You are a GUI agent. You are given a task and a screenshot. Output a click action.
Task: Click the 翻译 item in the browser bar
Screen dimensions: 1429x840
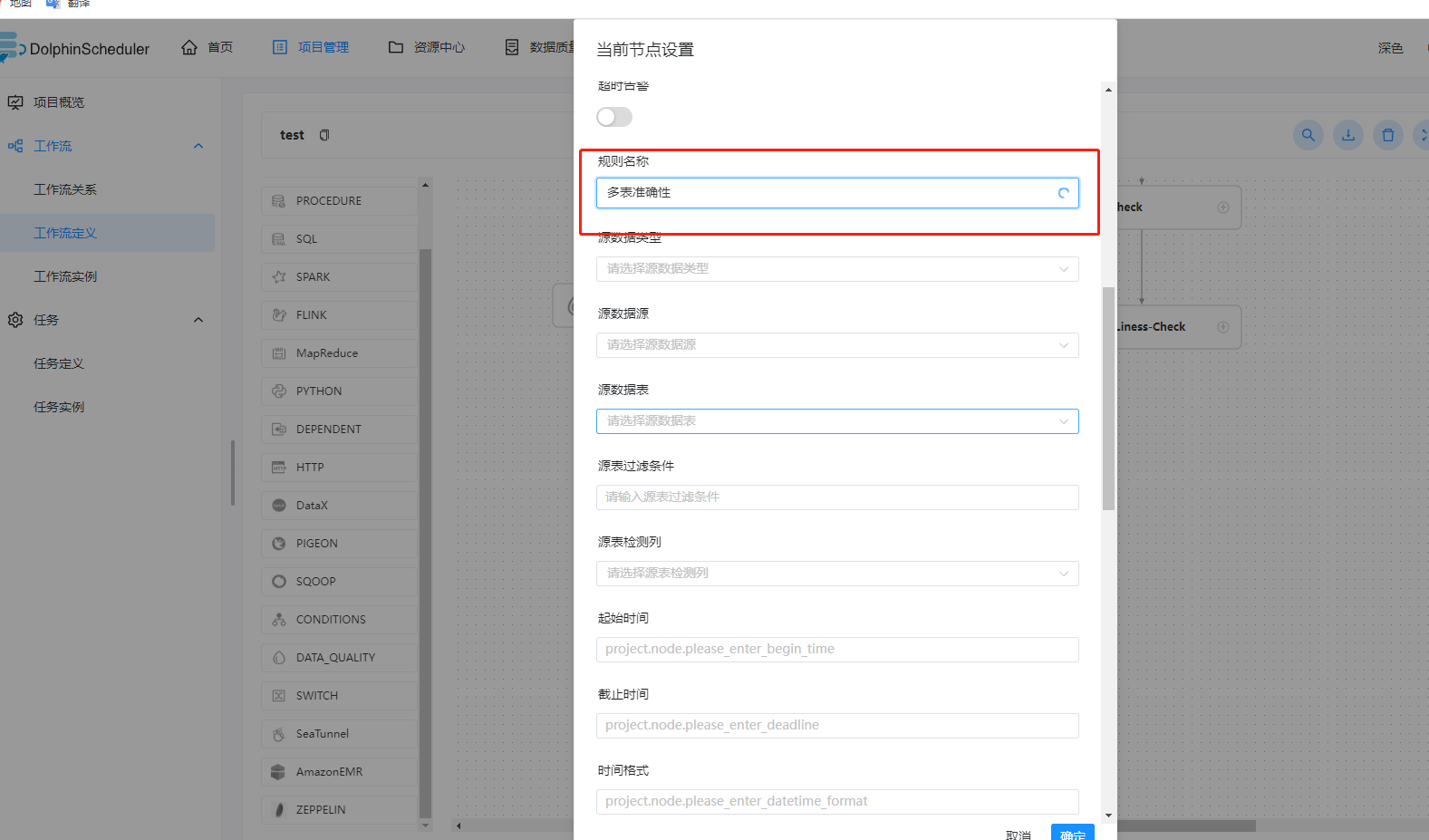pyautogui.click(x=69, y=4)
